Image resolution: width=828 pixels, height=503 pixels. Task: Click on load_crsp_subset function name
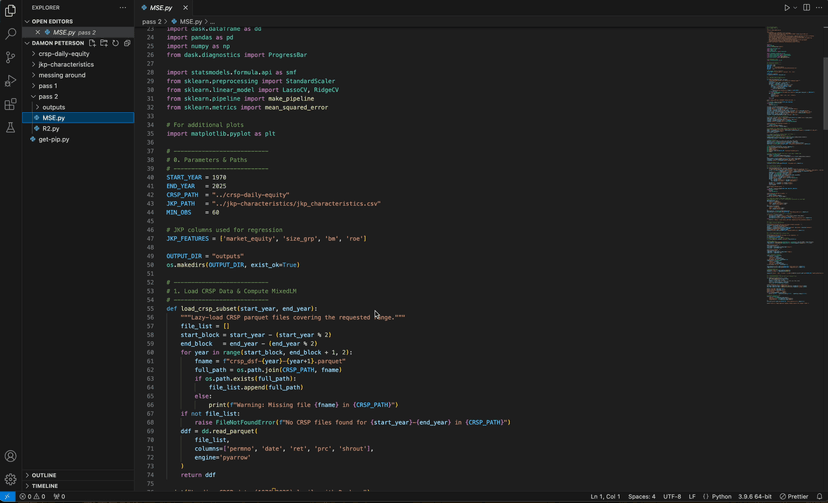(x=209, y=309)
